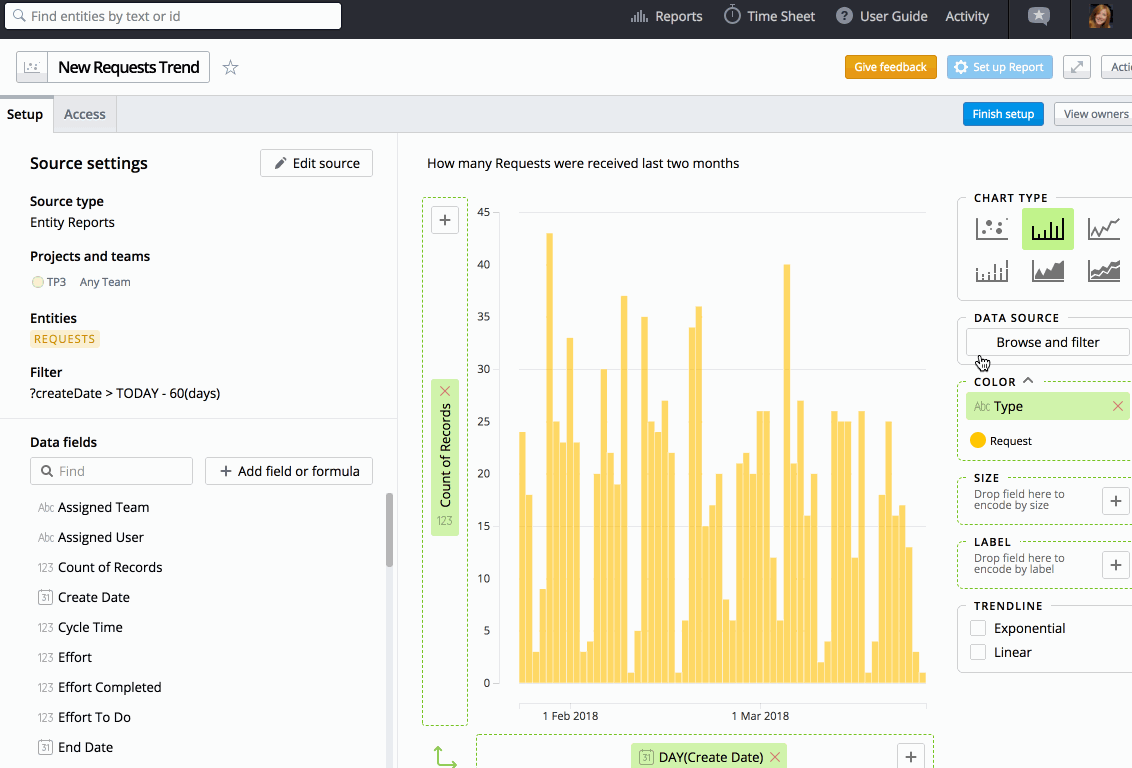Viewport: 1132px width, 768px height.
Task: Open the Activity page
Action: tap(967, 16)
